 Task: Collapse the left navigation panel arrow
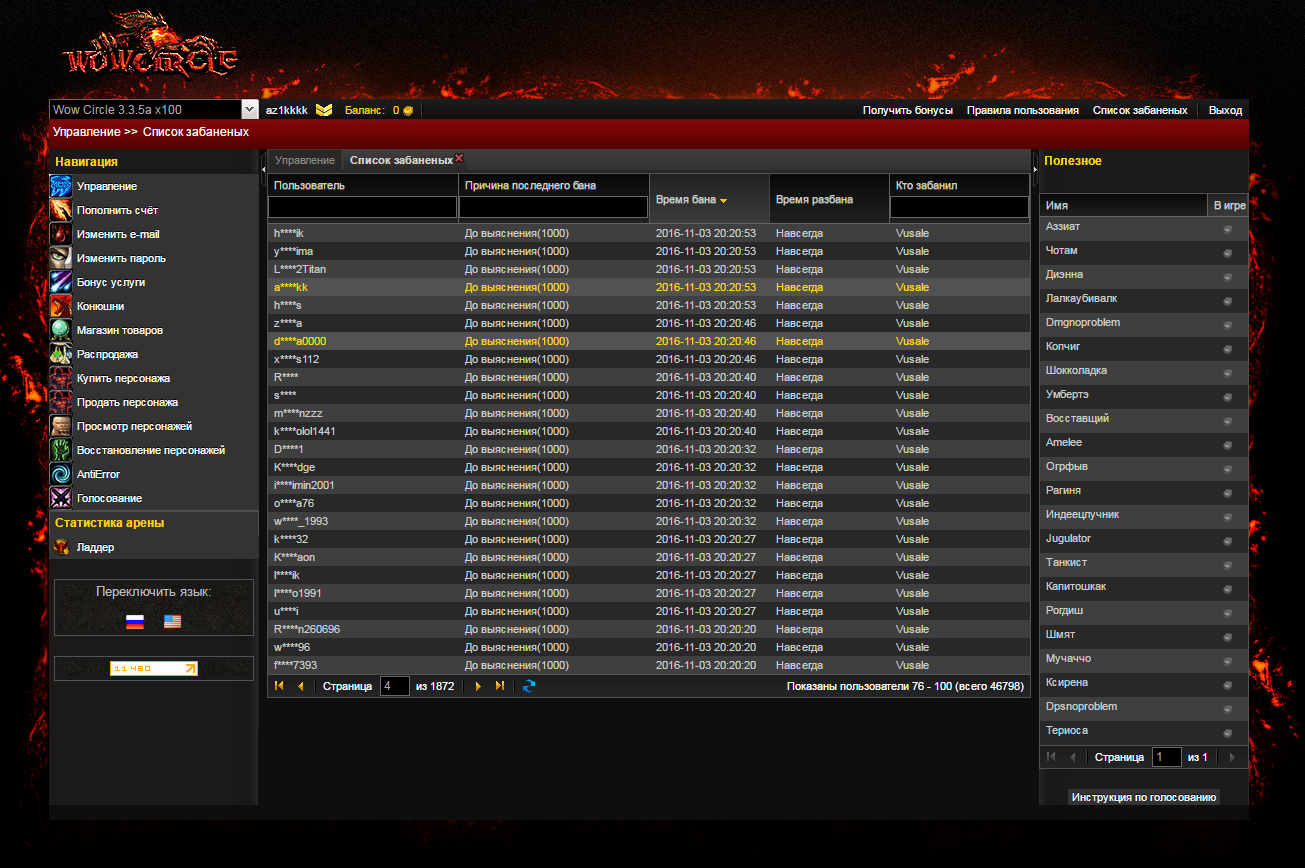pos(263,171)
